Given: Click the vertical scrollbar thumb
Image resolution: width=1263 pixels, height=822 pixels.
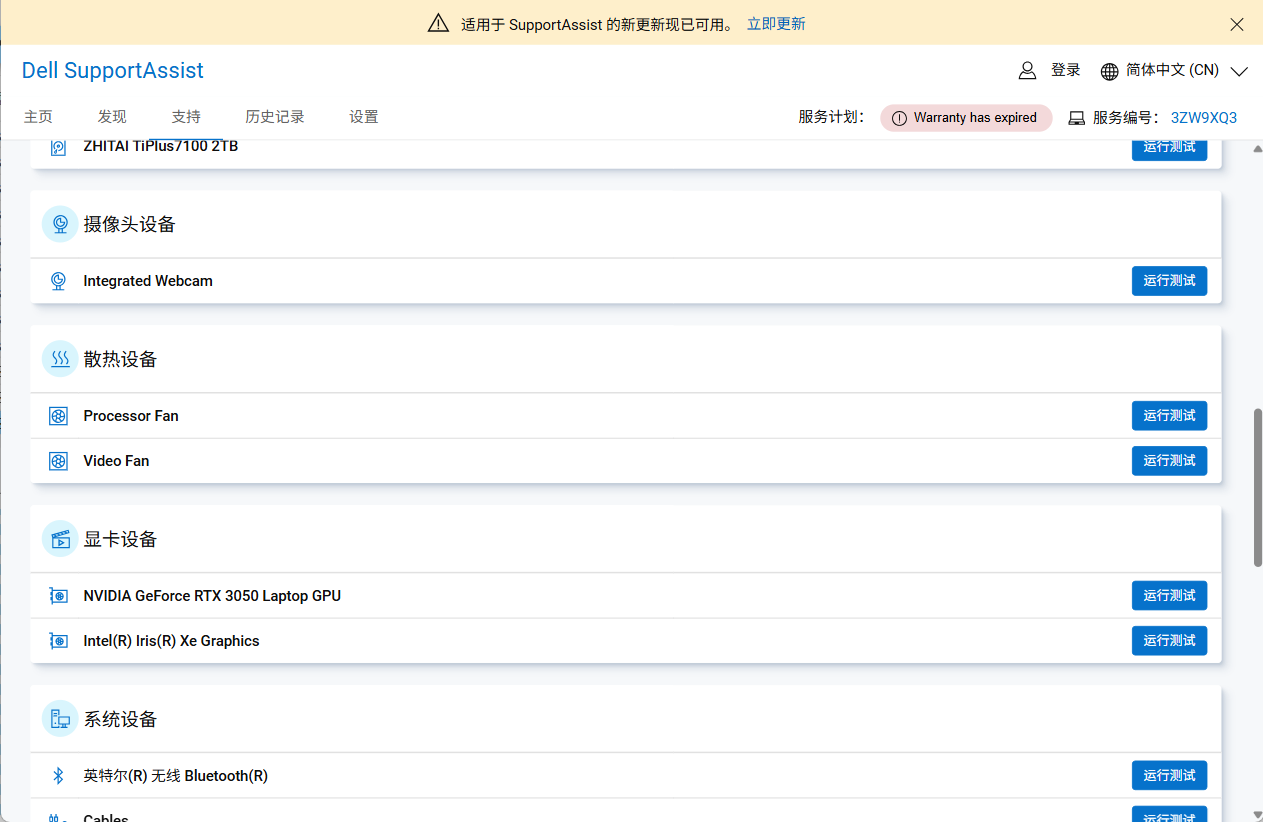Looking at the screenshot, I should [x=1257, y=487].
